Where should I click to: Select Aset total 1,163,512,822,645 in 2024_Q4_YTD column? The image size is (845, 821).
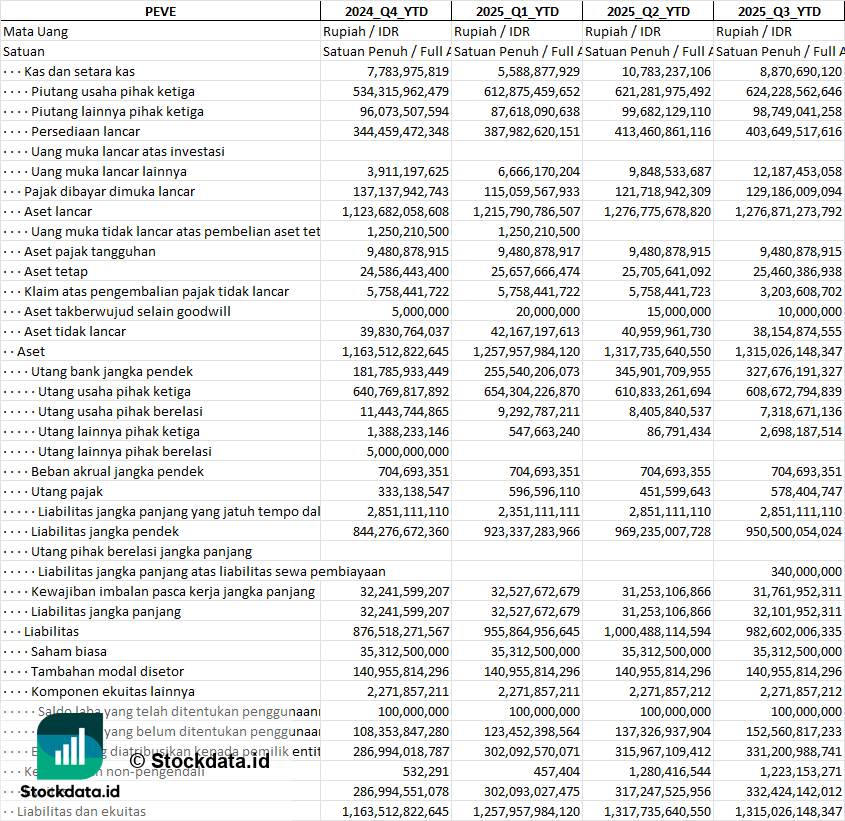click(396, 351)
